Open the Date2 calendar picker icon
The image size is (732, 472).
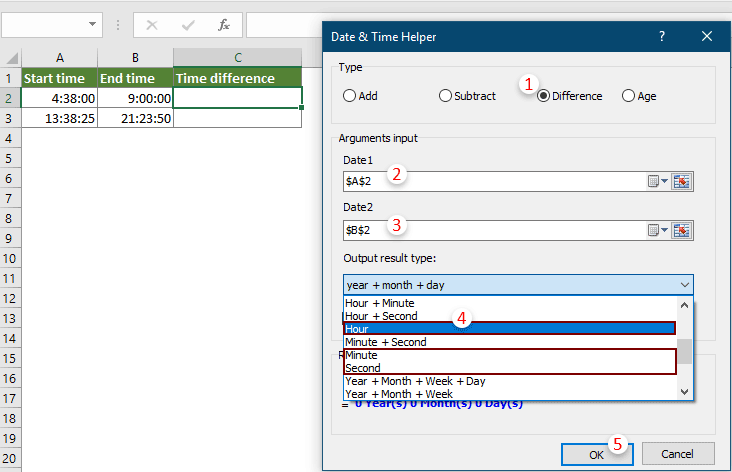click(658, 230)
